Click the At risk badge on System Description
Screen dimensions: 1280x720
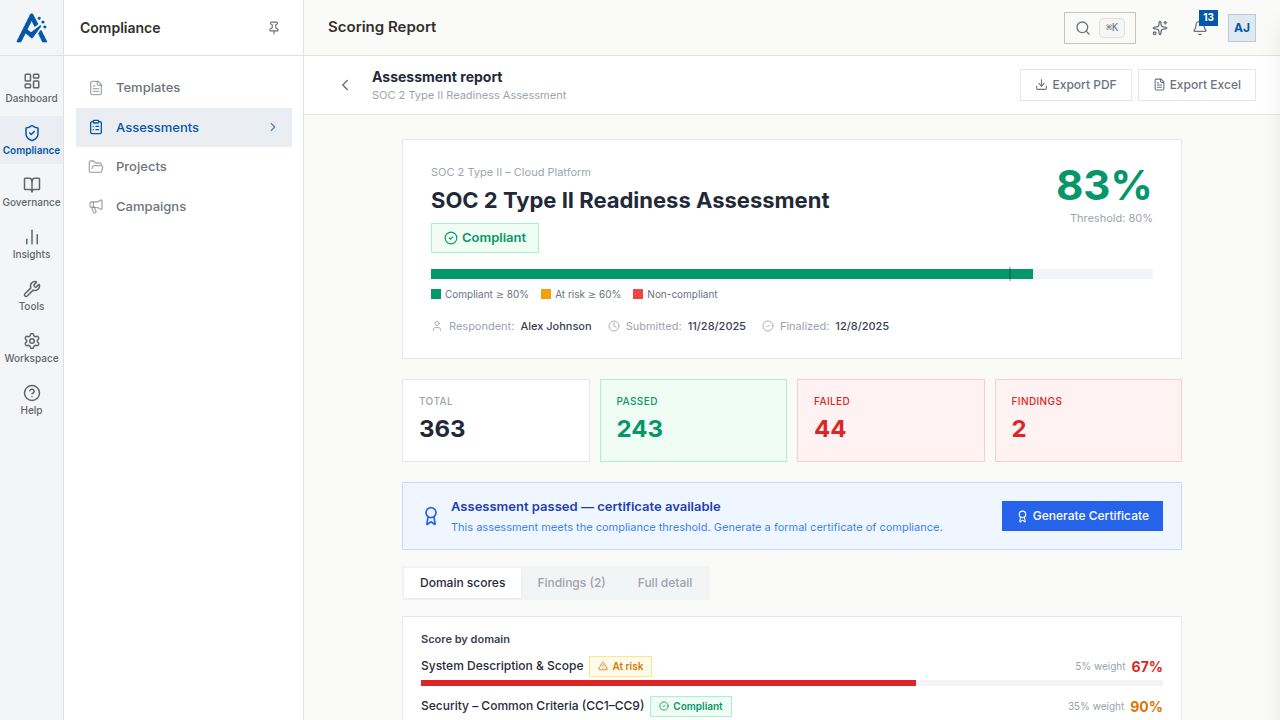pos(620,666)
